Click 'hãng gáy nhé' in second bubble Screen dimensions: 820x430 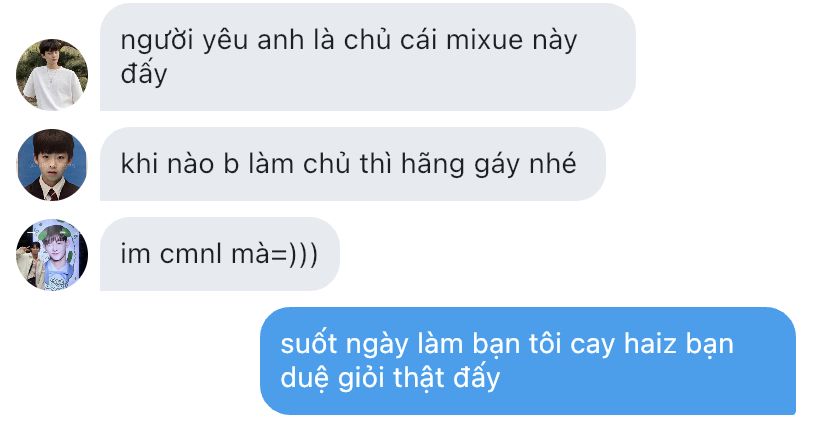[488, 165]
